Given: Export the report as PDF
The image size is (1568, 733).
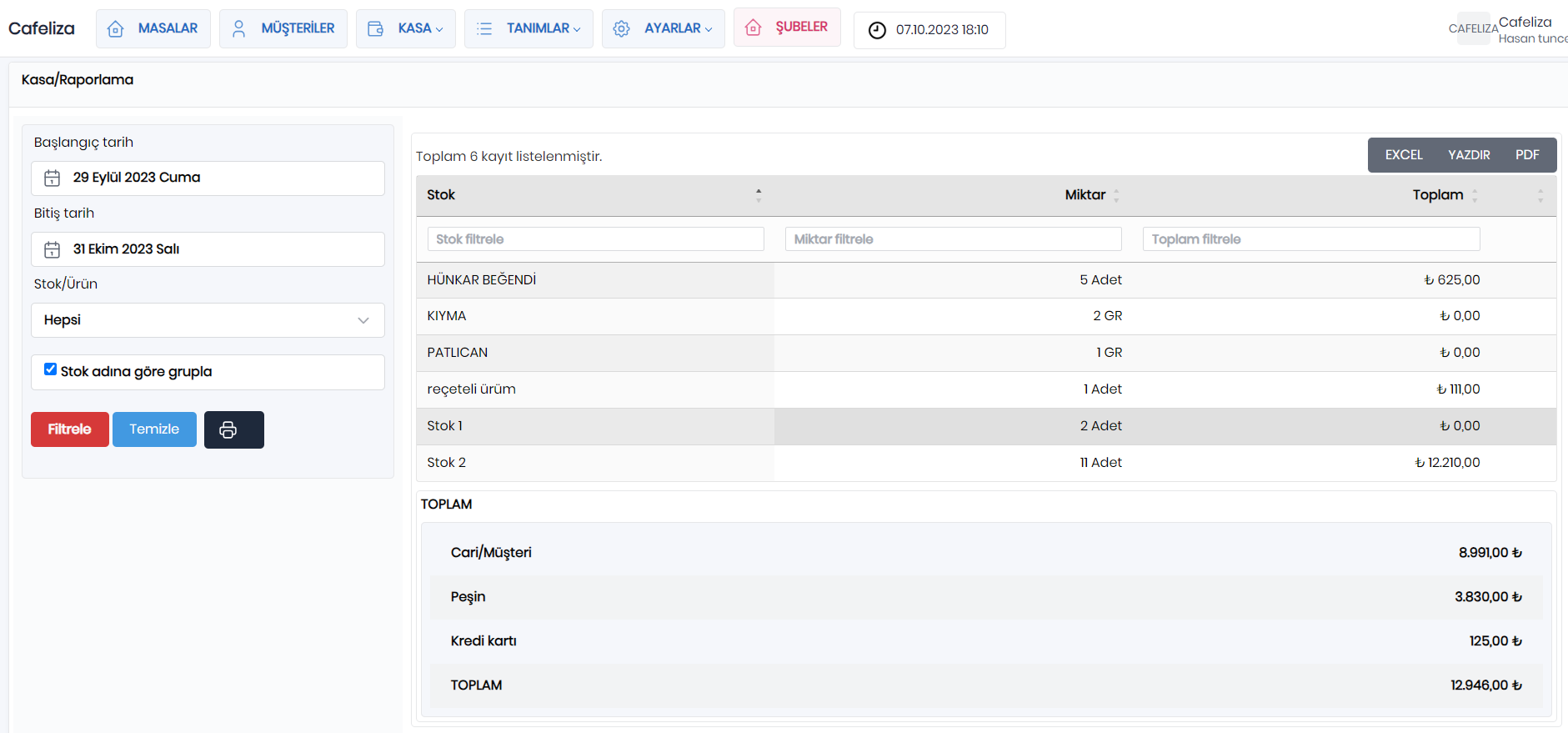Looking at the screenshot, I should [x=1527, y=155].
